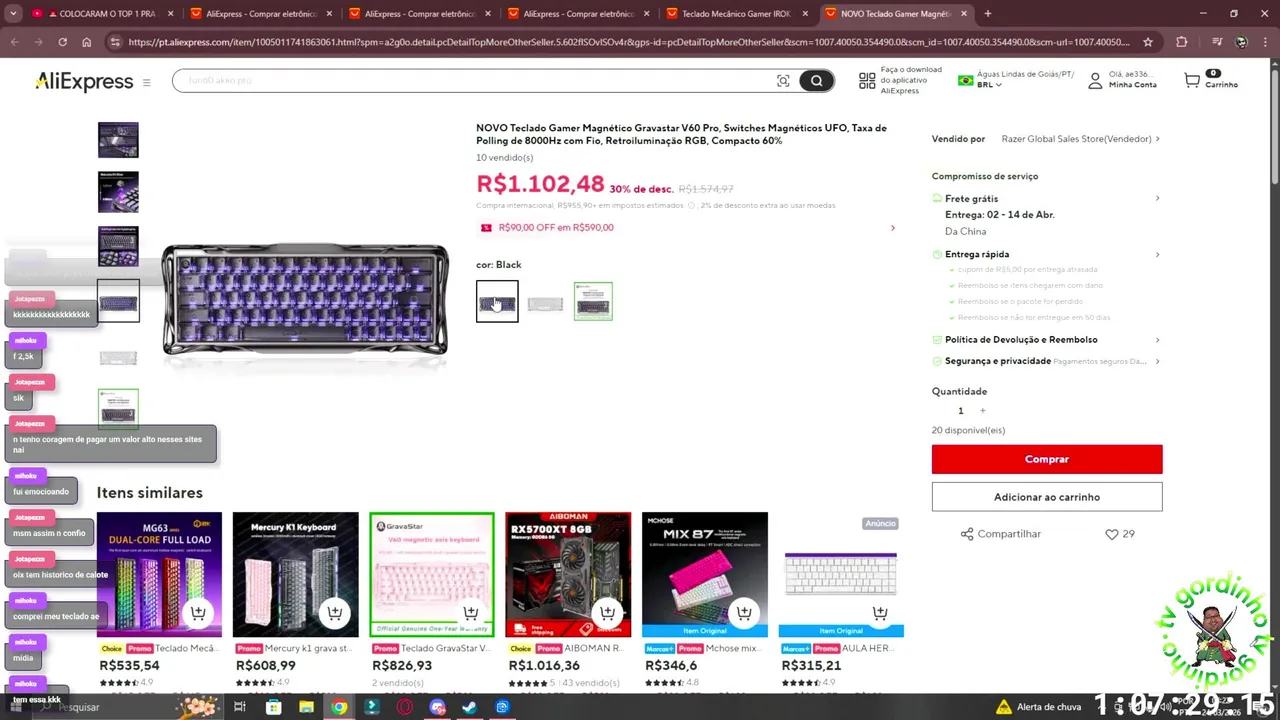The height and width of the screenshot is (720, 1280).
Task: Click the heart wishlist icon
Action: 1111,534
